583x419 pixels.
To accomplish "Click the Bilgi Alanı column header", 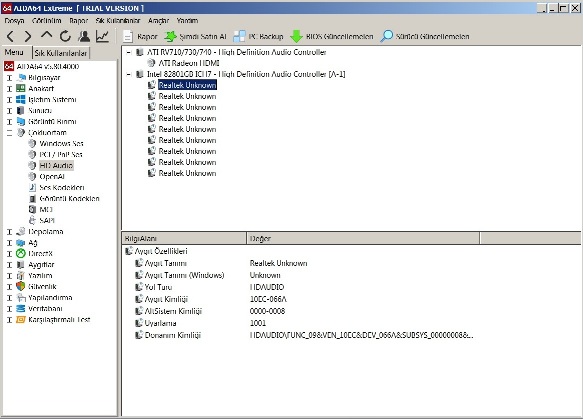I will pyautogui.click(x=184, y=238).
